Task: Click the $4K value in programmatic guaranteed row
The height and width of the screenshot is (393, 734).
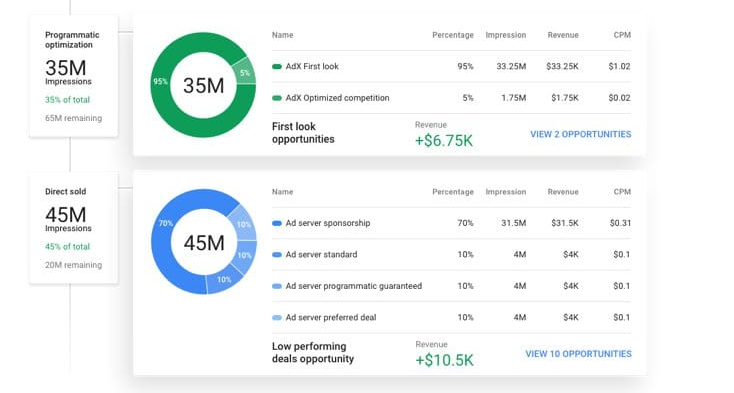Action: tap(571, 286)
